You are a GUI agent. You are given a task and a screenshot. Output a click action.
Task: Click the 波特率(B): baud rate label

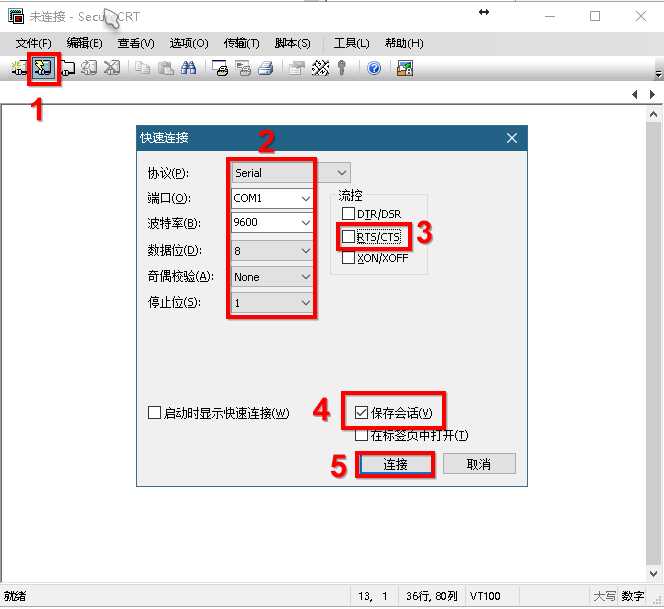[x=174, y=223]
